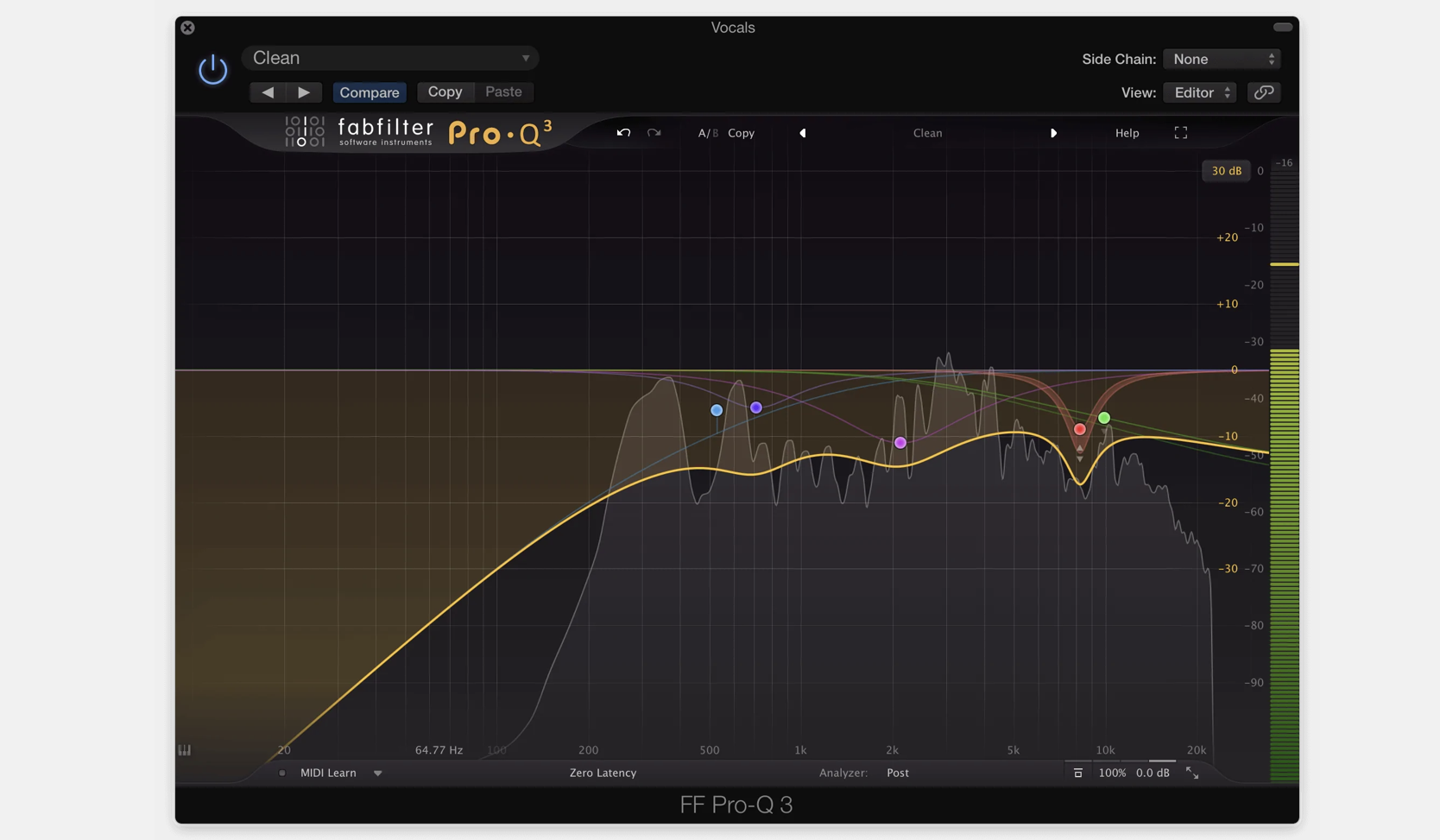The image size is (1440, 840).
Task: Click the window pill button at top right
Action: pos(1283,28)
